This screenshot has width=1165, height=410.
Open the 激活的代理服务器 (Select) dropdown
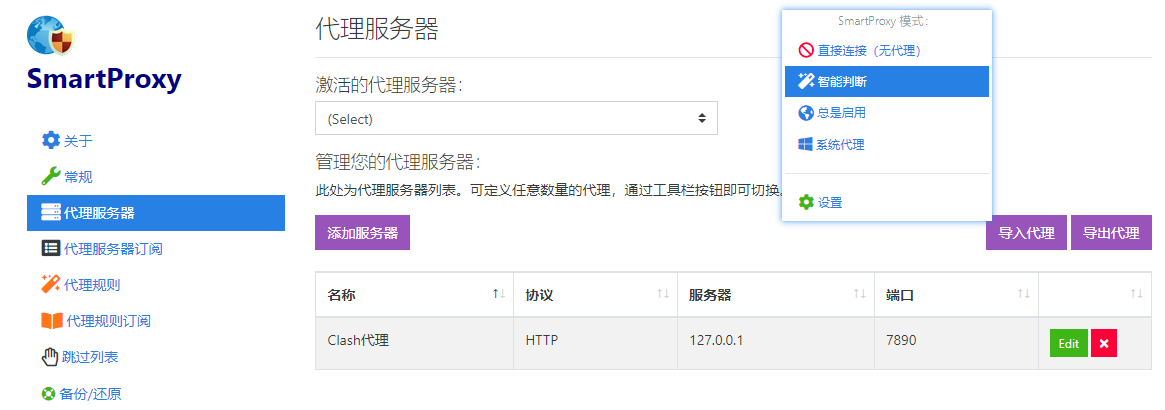coord(516,118)
